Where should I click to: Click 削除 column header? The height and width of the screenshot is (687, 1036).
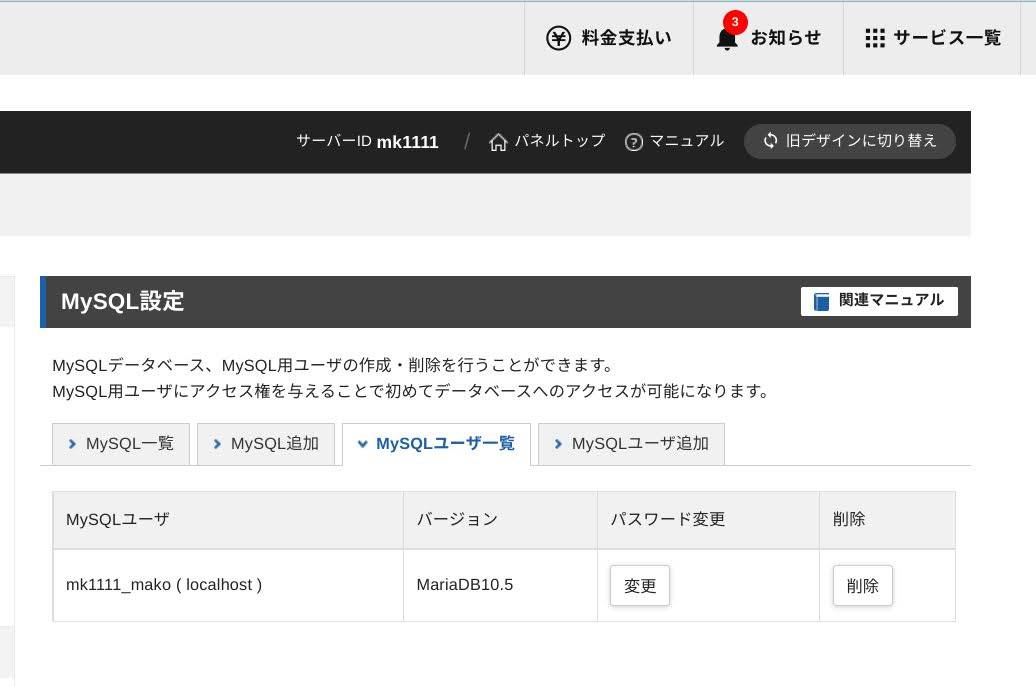click(x=887, y=520)
